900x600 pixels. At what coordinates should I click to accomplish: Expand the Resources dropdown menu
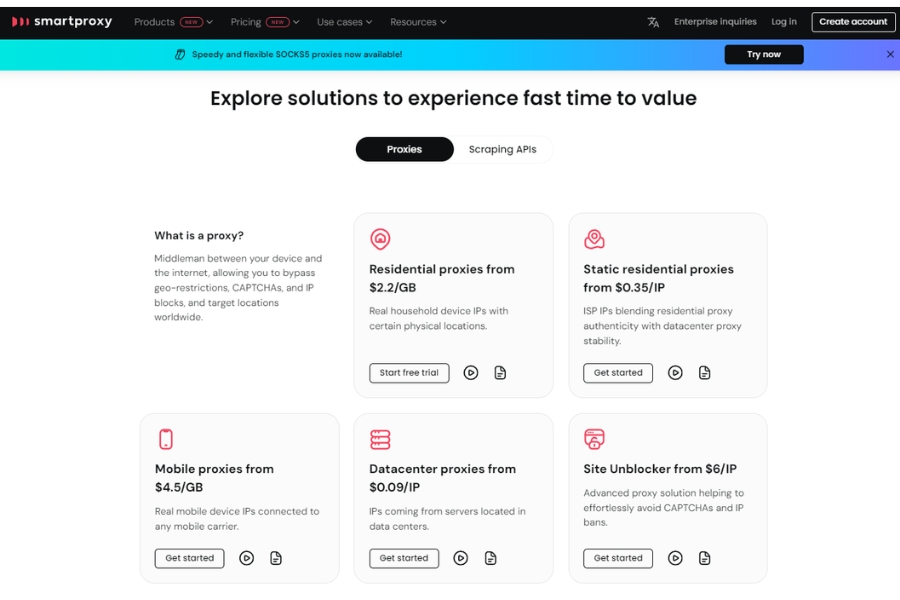pyautogui.click(x=418, y=22)
